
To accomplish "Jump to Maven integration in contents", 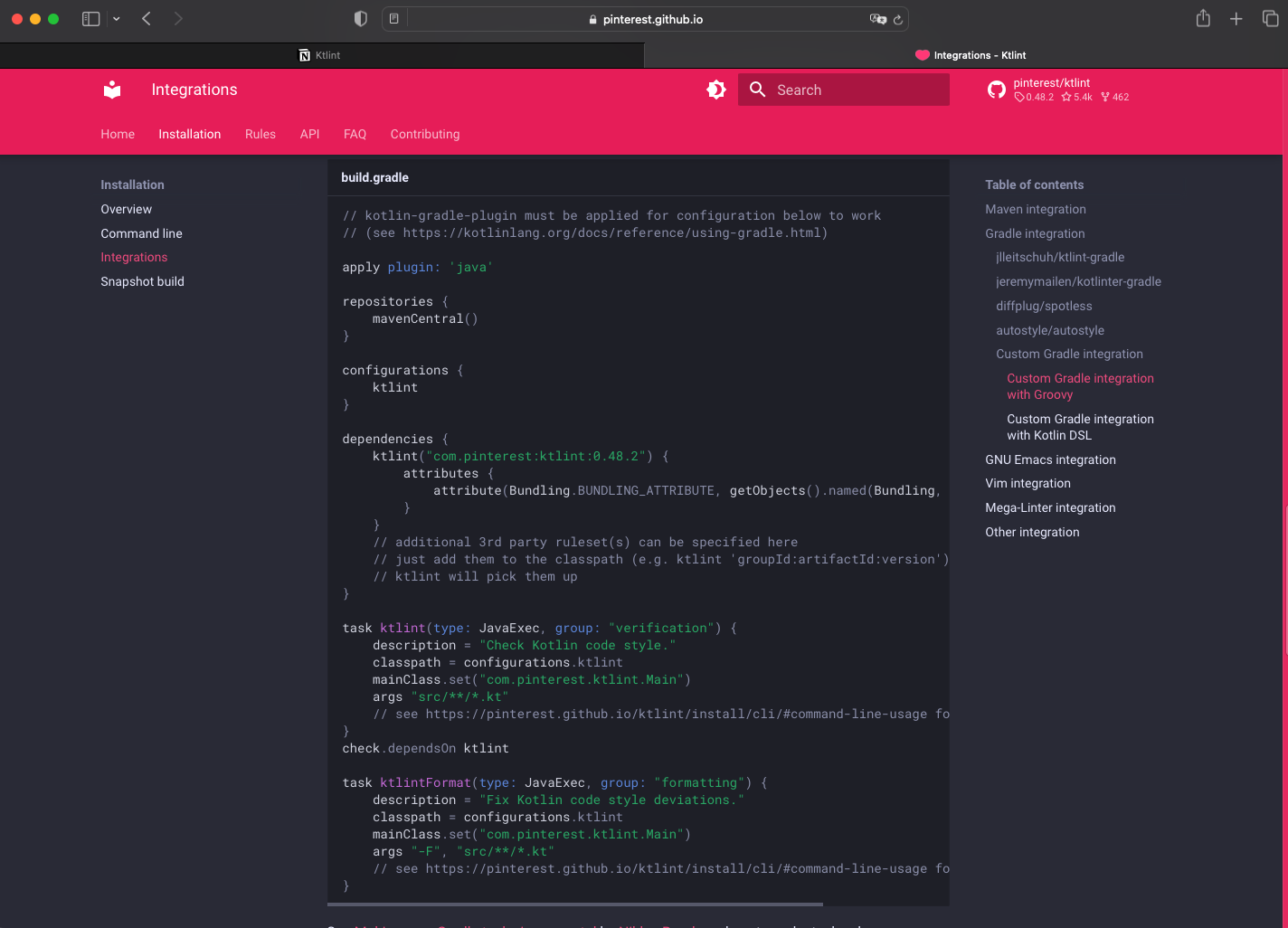I will [x=1036, y=209].
